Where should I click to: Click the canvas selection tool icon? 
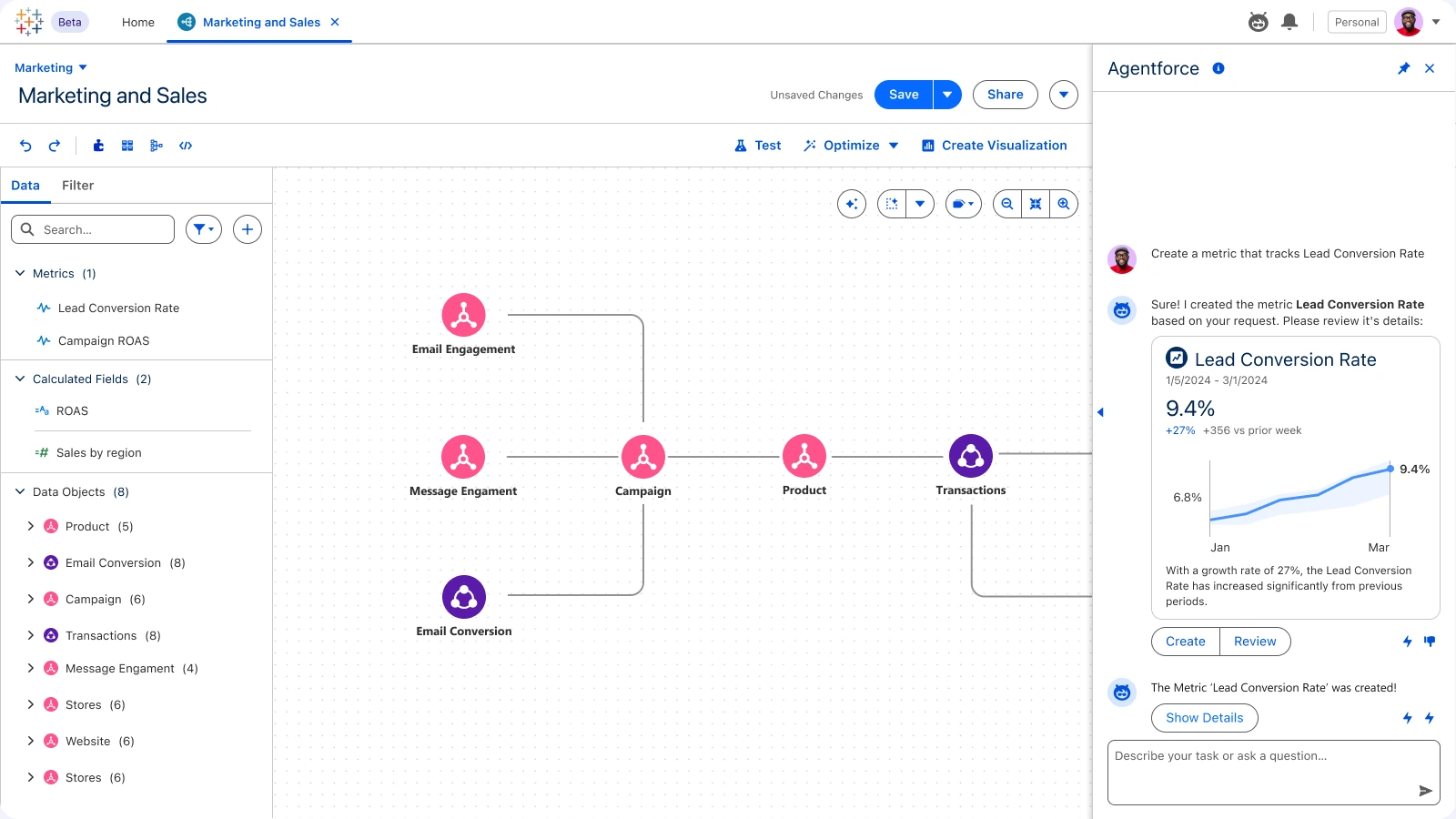pyautogui.click(x=892, y=204)
